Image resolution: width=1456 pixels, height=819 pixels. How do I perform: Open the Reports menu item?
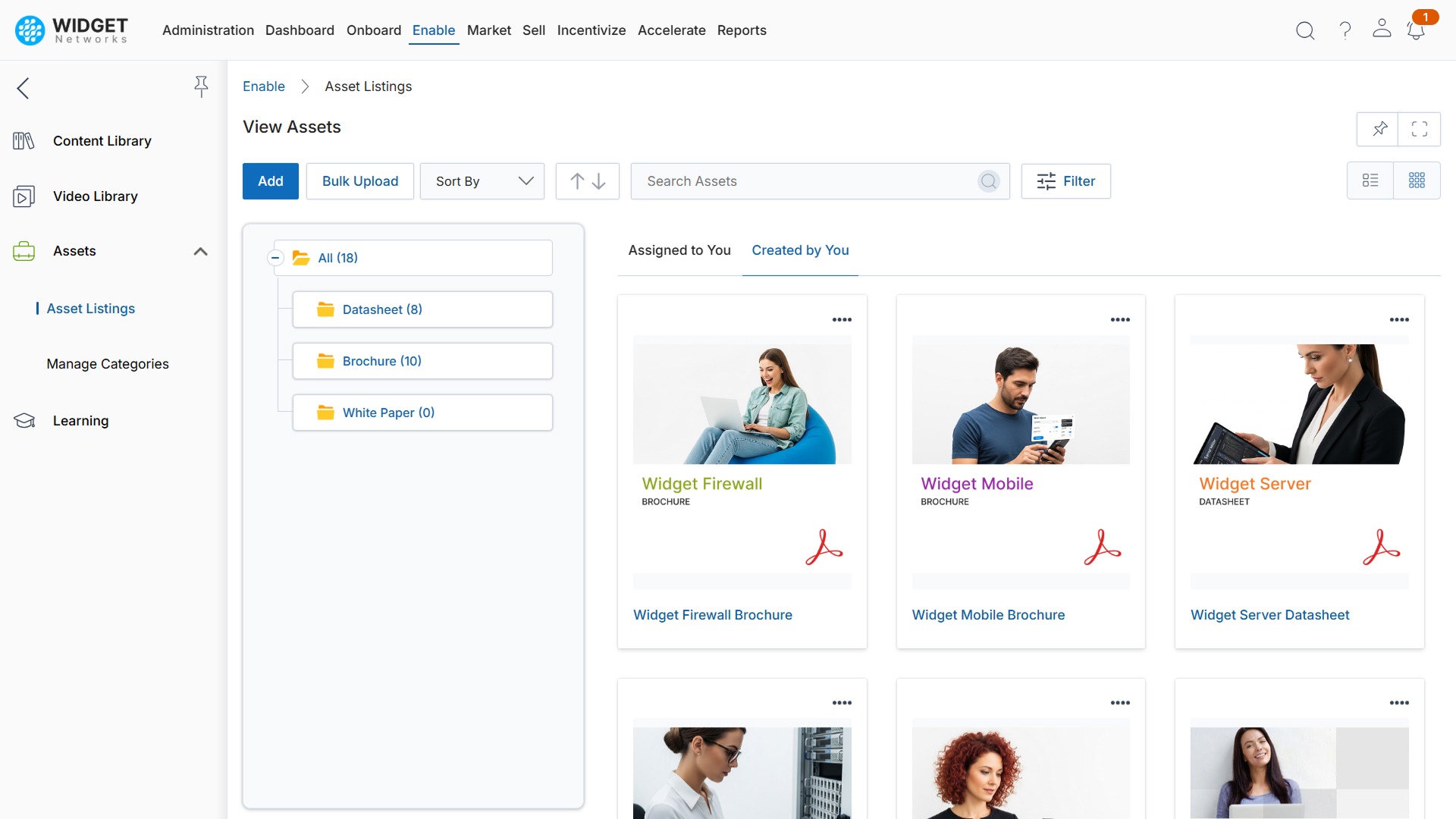pos(742,30)
